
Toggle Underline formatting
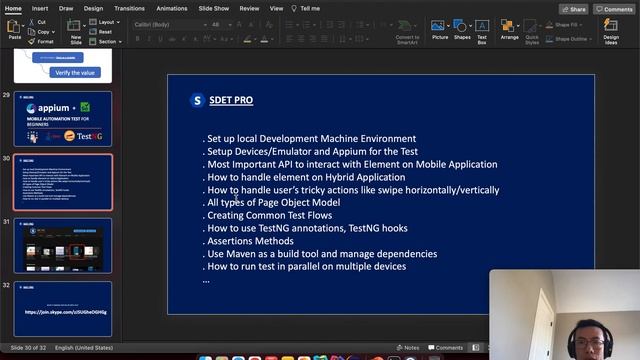pyautogui.click(x=160, y=39)
